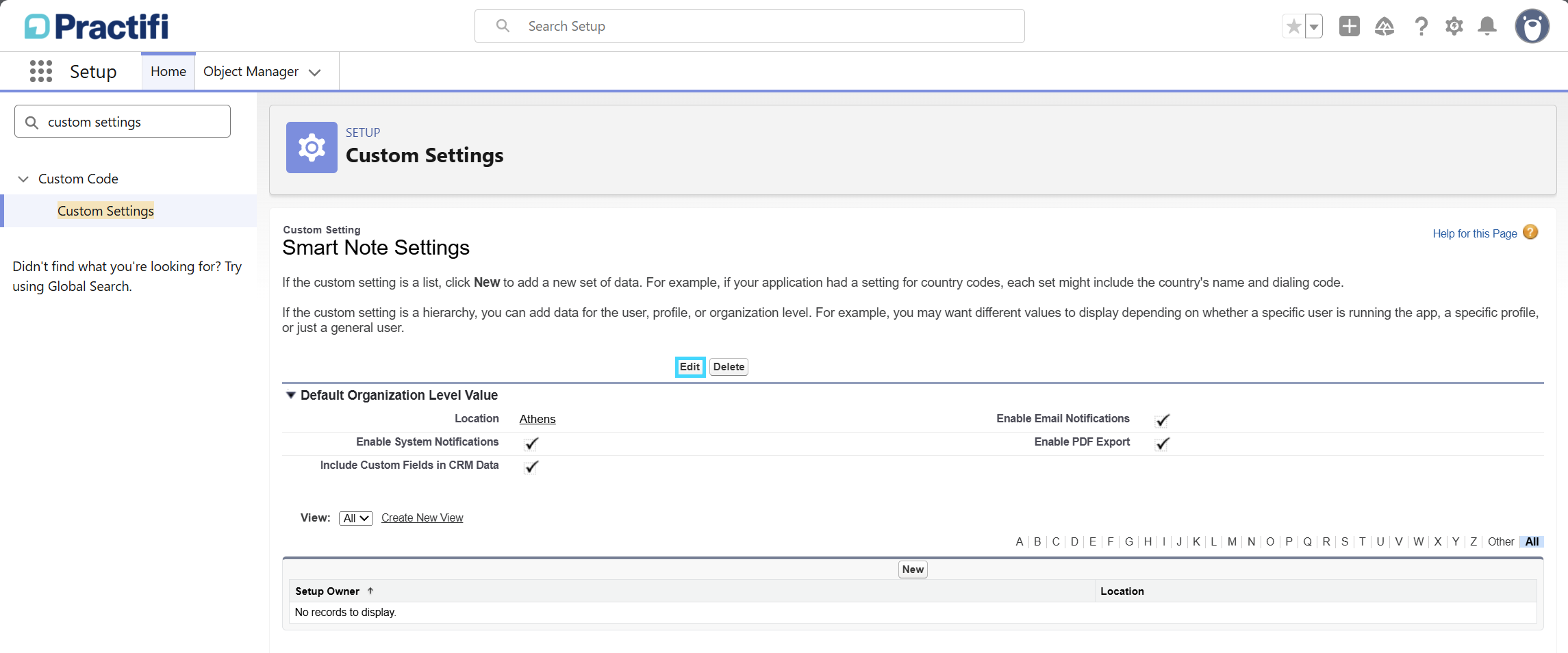
Task: Open the global actions plus icon
Action: (x=1350, y=26)
